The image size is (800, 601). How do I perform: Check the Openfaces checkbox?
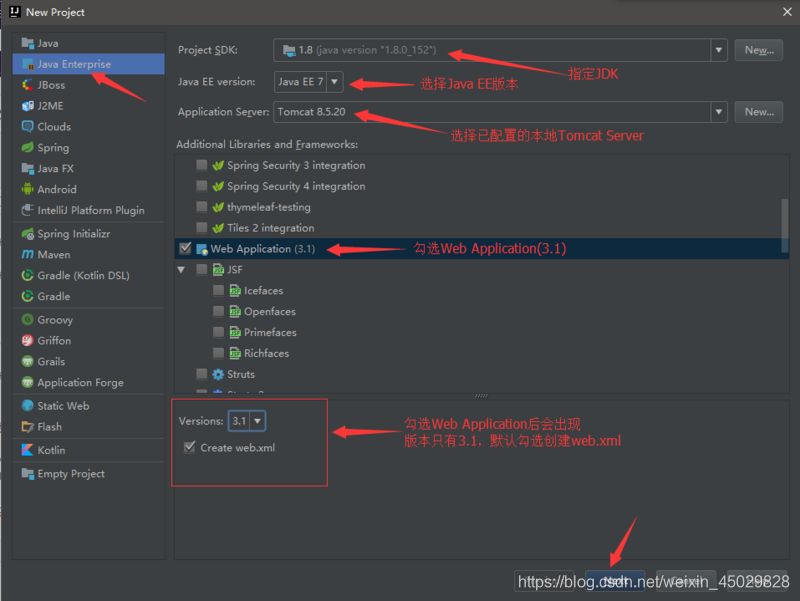tap(218, 311)
